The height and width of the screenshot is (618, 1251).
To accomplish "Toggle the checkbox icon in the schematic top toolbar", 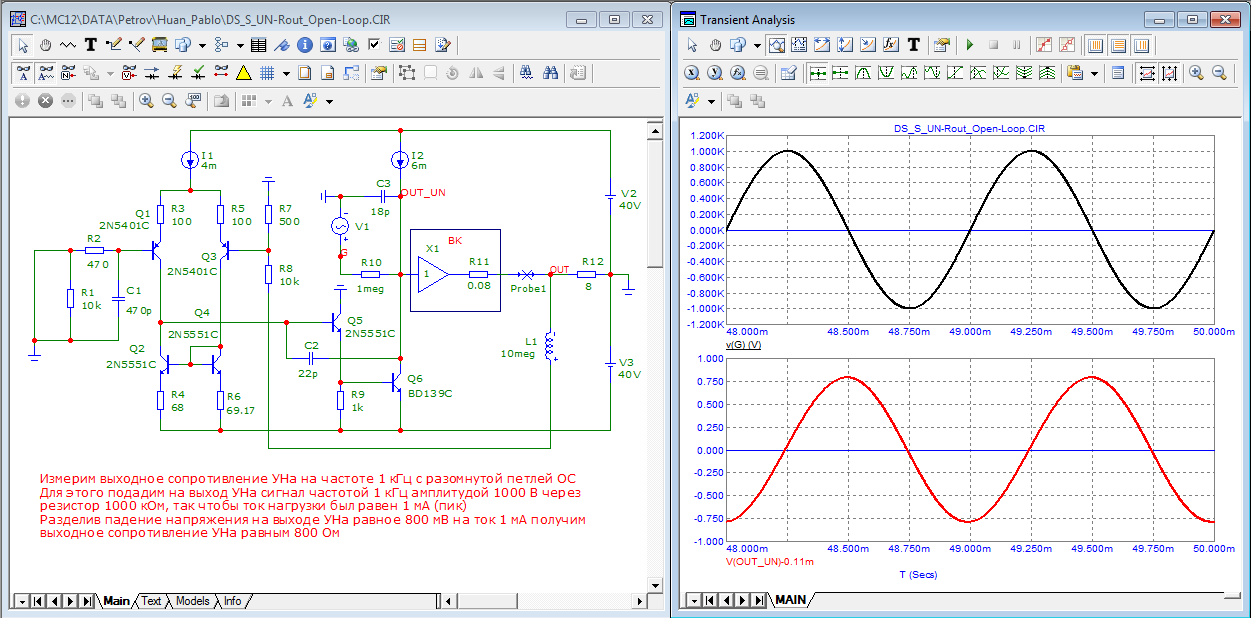I will pos(374,44).
